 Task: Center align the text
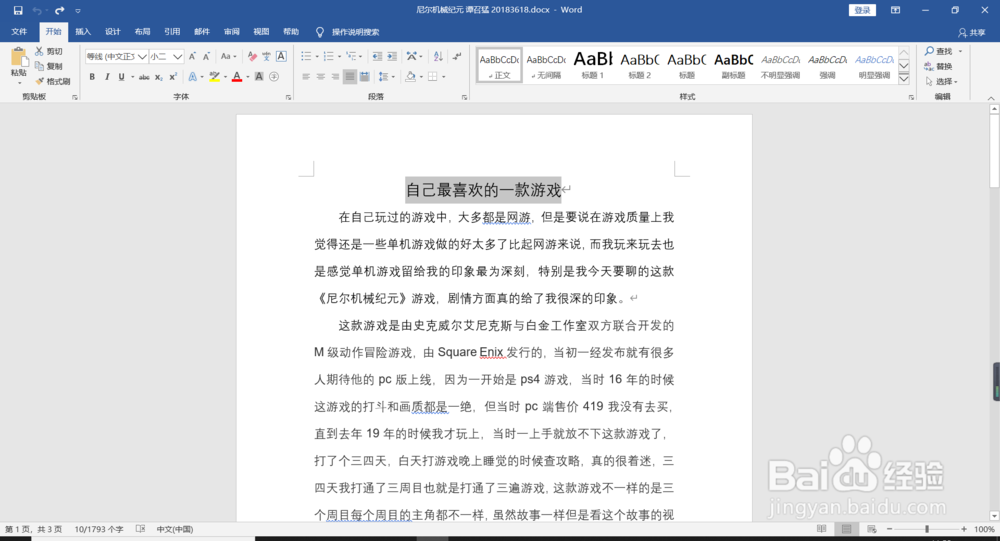click(321, 77)
